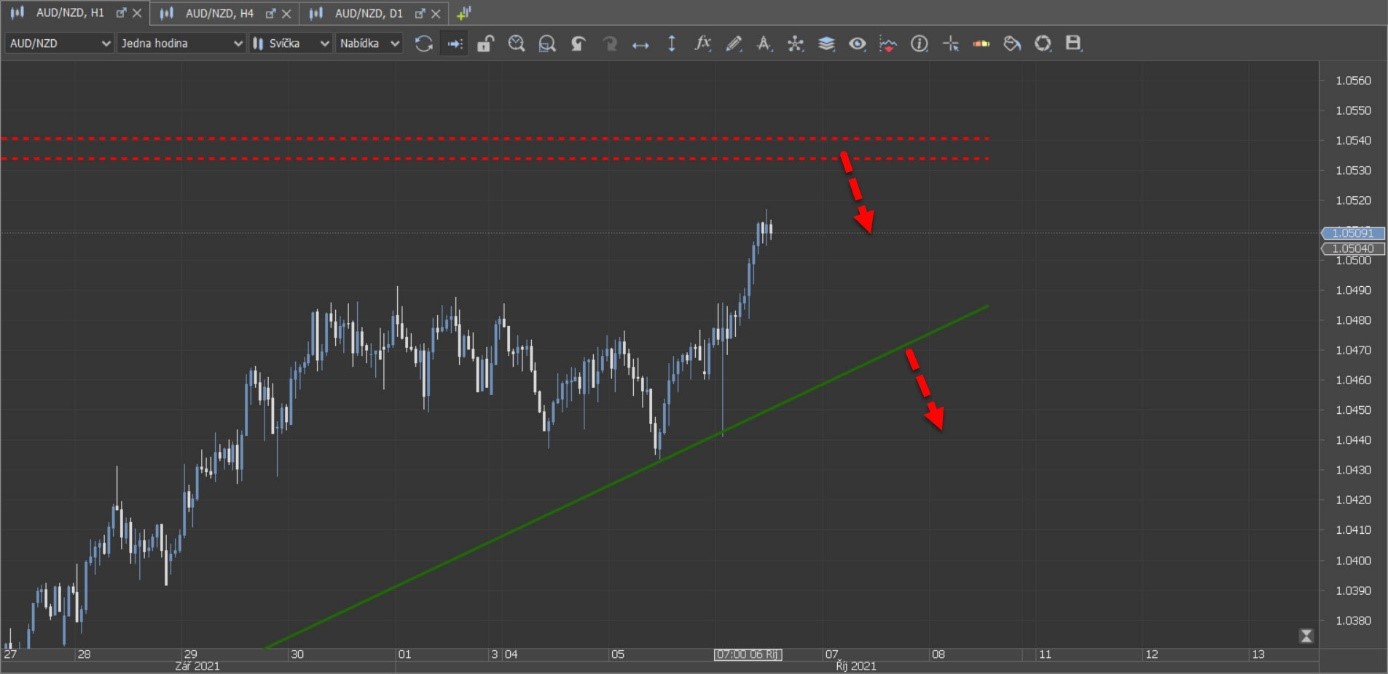Image resolution: width=1388 pixels, height=674 pixels.
Task: Click the 07:00 06 Říj time label
Action: [748, 654]
